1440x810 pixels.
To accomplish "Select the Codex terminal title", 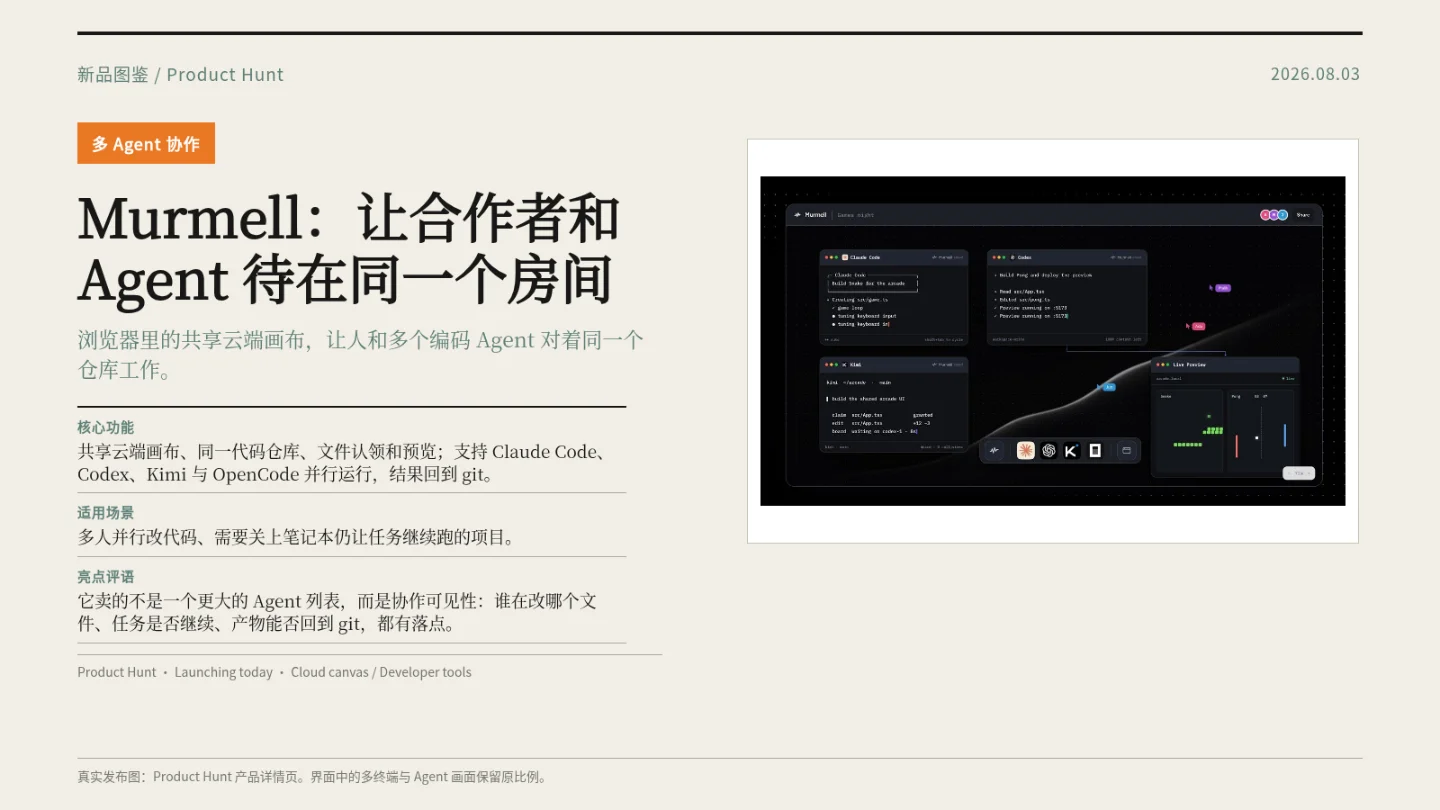I will [1025, 257].
